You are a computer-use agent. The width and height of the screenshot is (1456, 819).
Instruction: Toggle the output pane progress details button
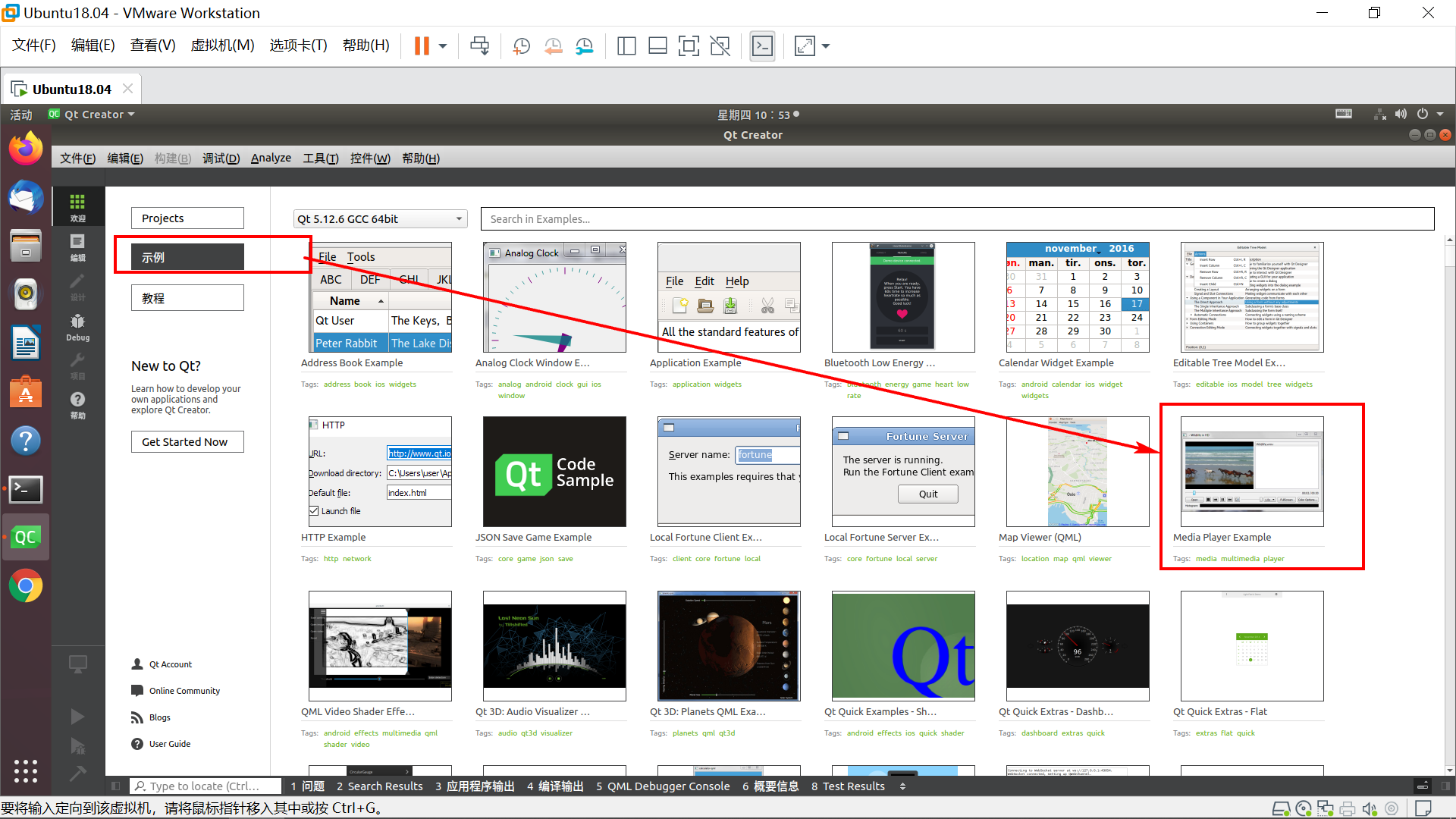tap(1423, 786)
